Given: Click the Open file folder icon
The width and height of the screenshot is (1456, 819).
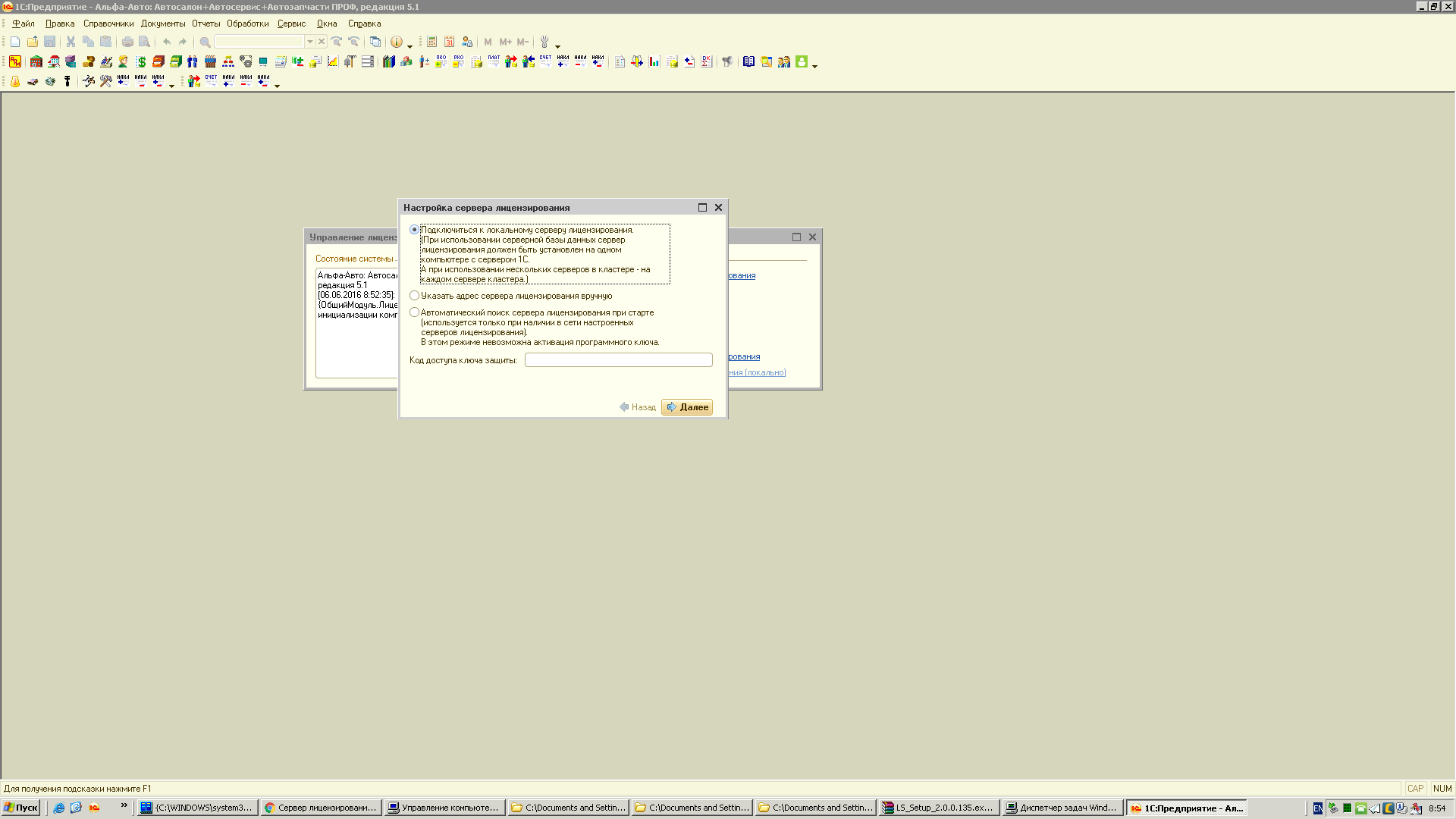Looking at the screenshot, I should [x=33, y=42].
